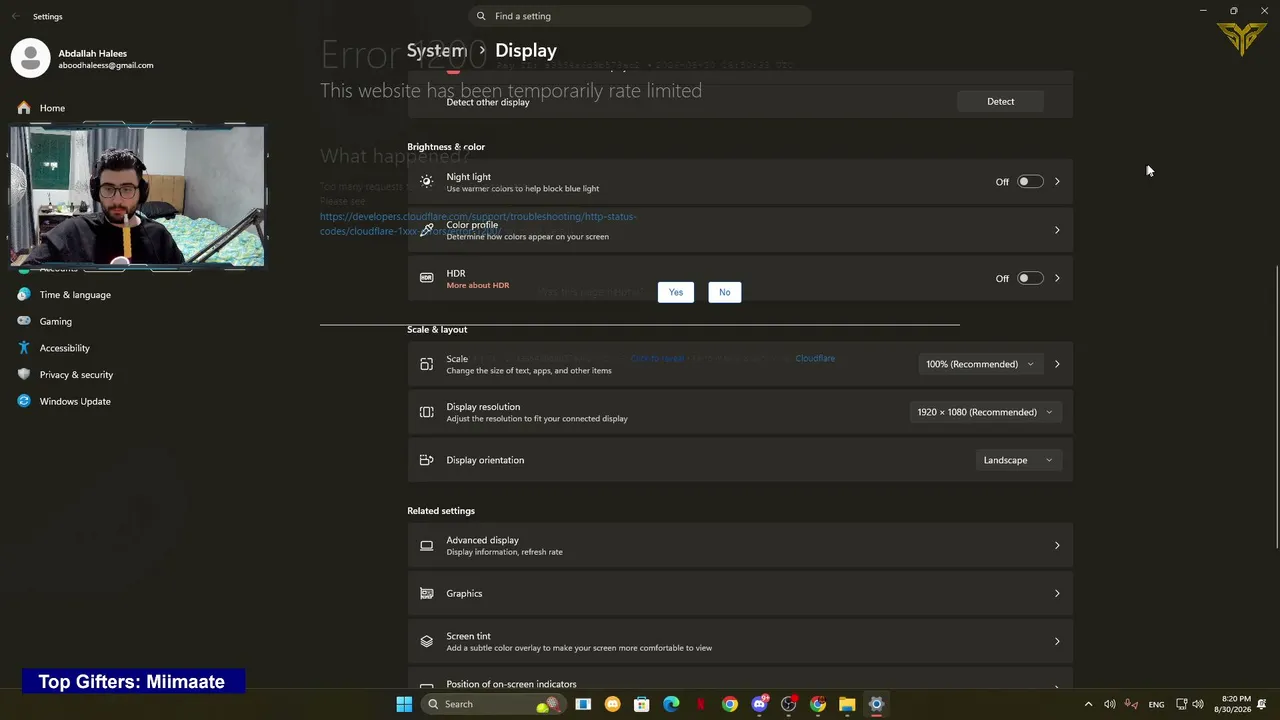Click the "Detect other display" text
Image resolution: width=1280 pixels, height=720 pixels.
pyautogui.click(x=488, y=102)
